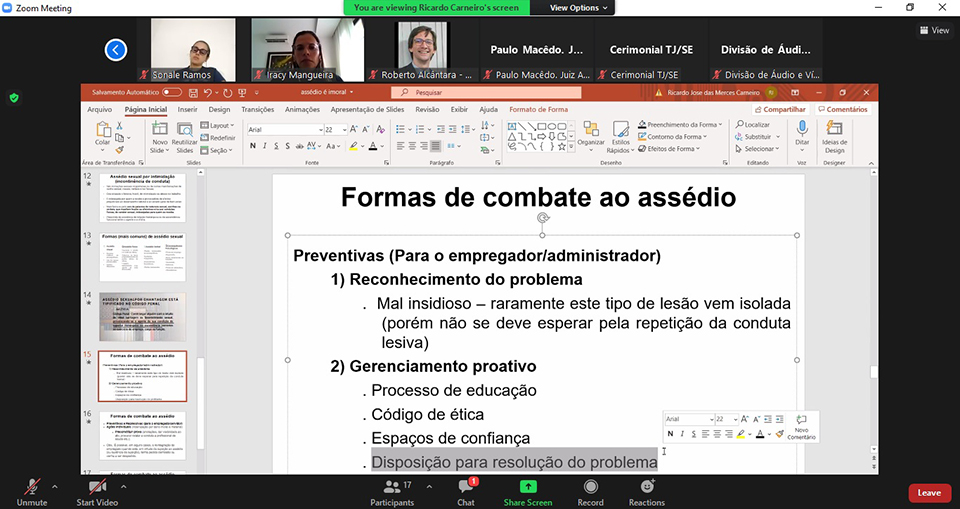Select slide 14 thumbnail in slide panel
The width and height of the screenshot is (960, 509).
coord(142,317)
